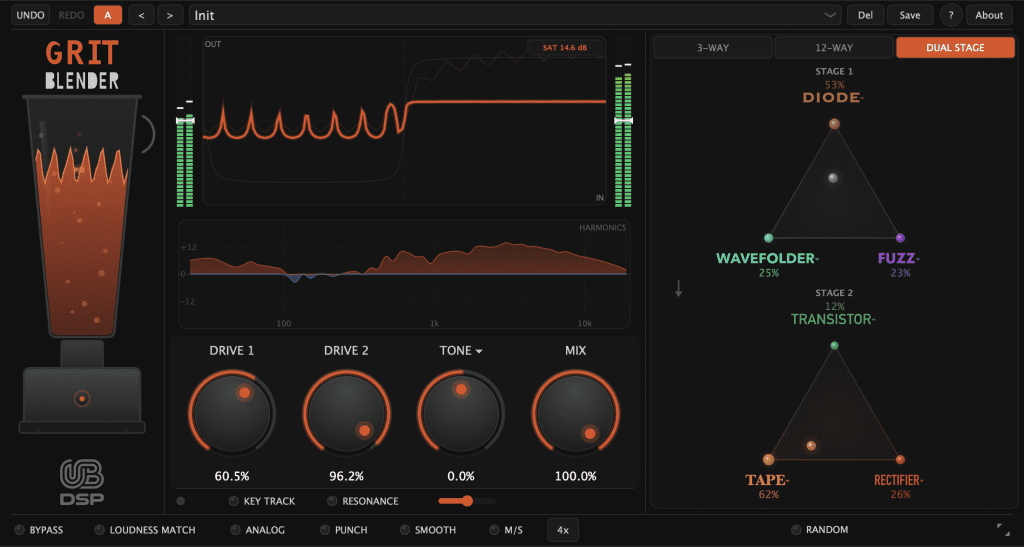
Task: Open the Tone mode dropdown
Action: point(461,351)
